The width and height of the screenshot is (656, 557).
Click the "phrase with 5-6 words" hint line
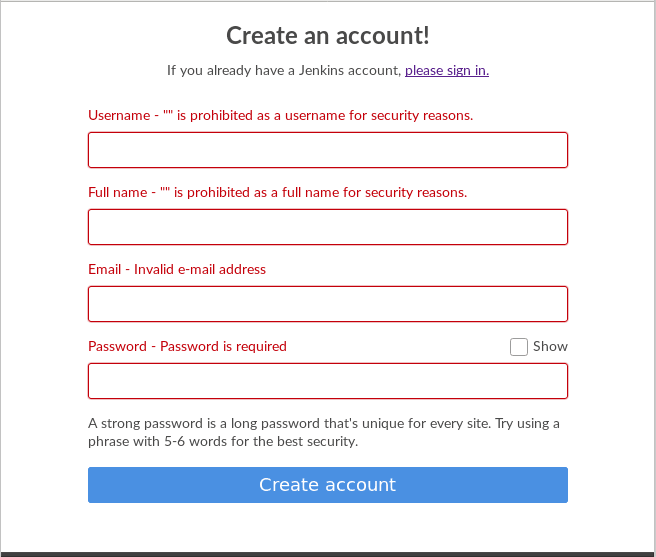(x=222, y=441)
